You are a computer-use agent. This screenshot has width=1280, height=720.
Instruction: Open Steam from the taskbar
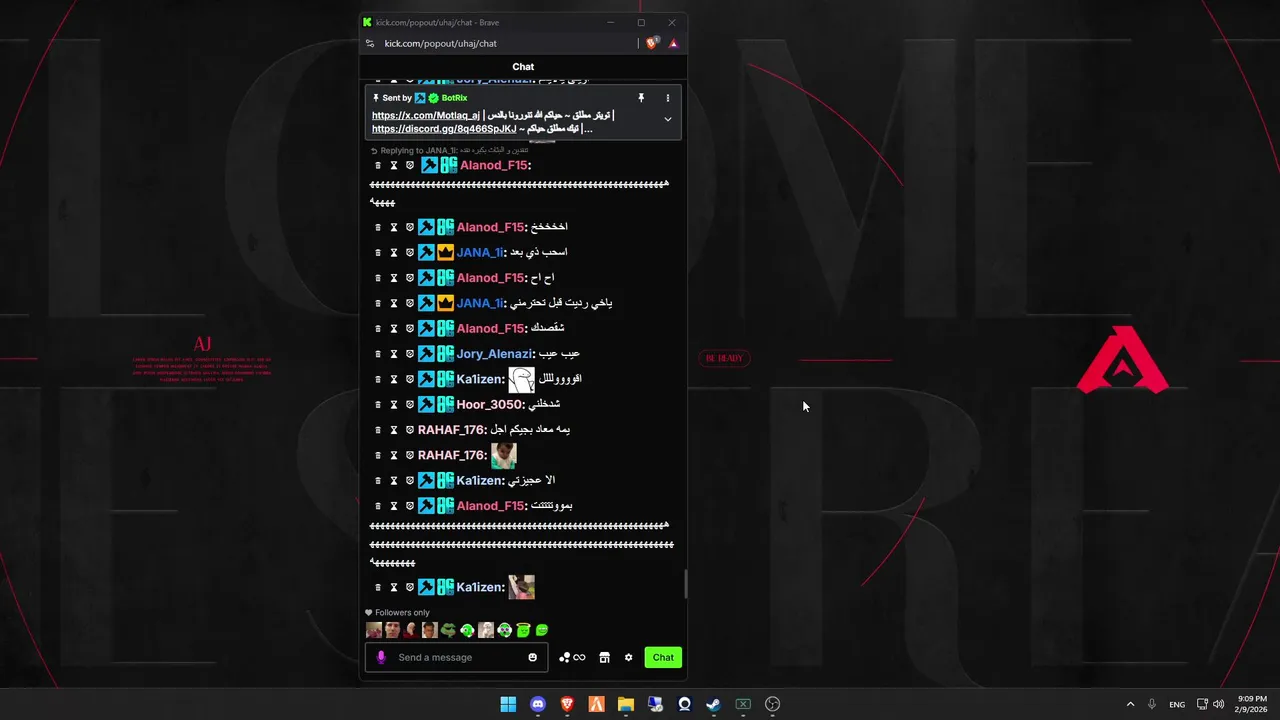(713, 704)
